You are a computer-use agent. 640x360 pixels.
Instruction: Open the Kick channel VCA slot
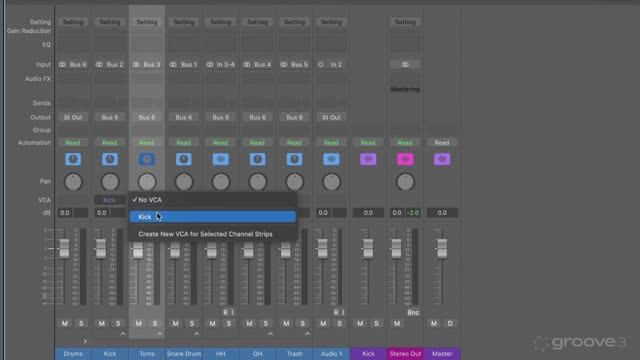coord(110,200)
